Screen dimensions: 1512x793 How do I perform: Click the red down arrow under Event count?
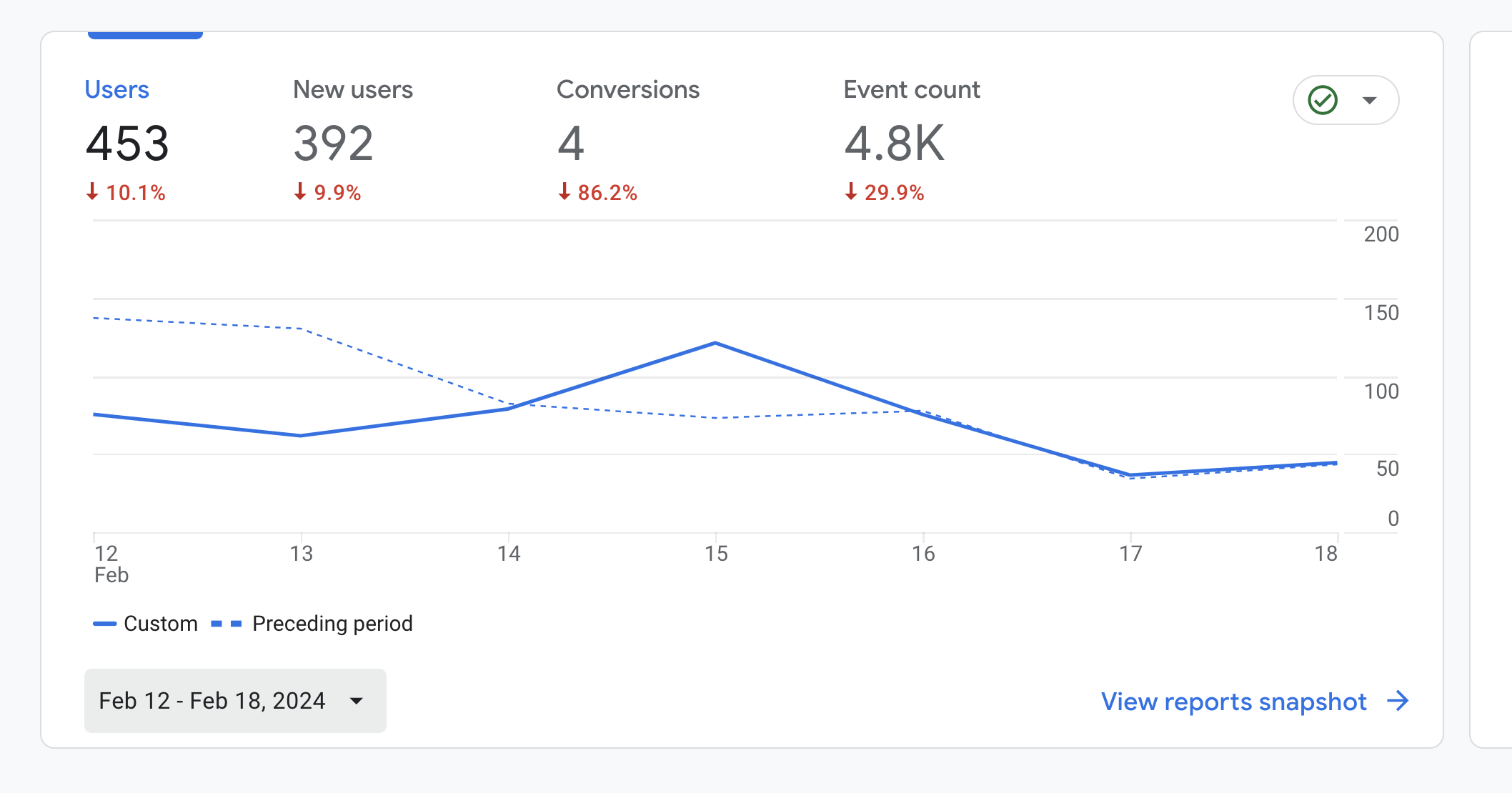(x=850, y=191)
